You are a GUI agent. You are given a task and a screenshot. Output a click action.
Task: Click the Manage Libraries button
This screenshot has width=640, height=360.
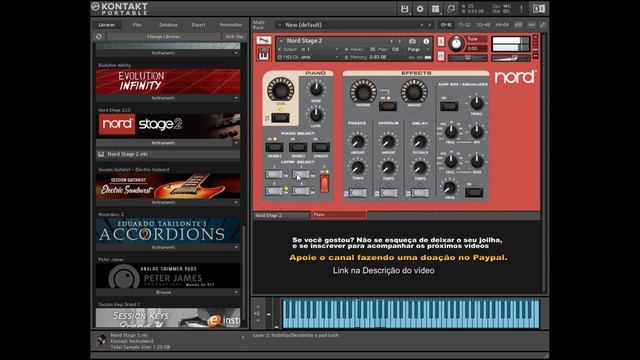click(164, 37)
